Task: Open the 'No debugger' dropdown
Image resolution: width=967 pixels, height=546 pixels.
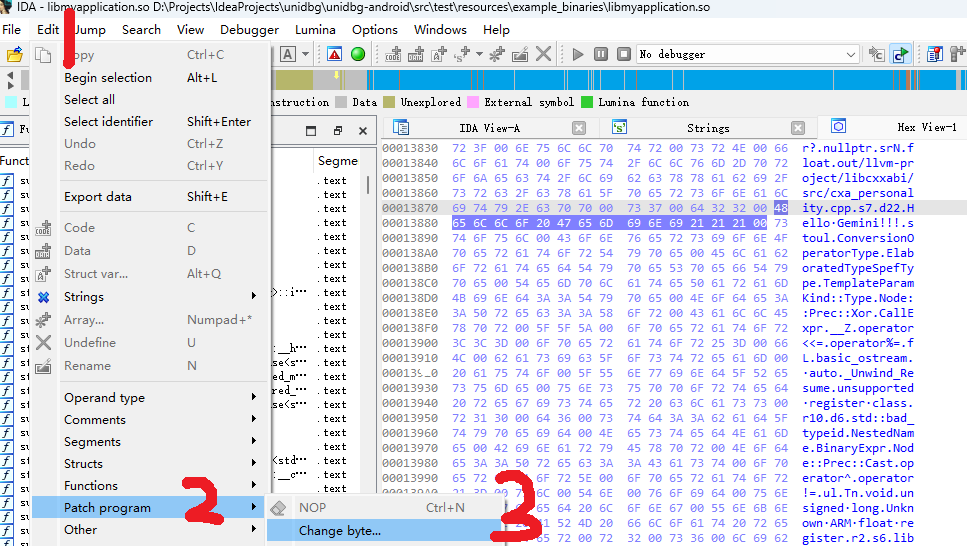Action: (x=748, y=54)
